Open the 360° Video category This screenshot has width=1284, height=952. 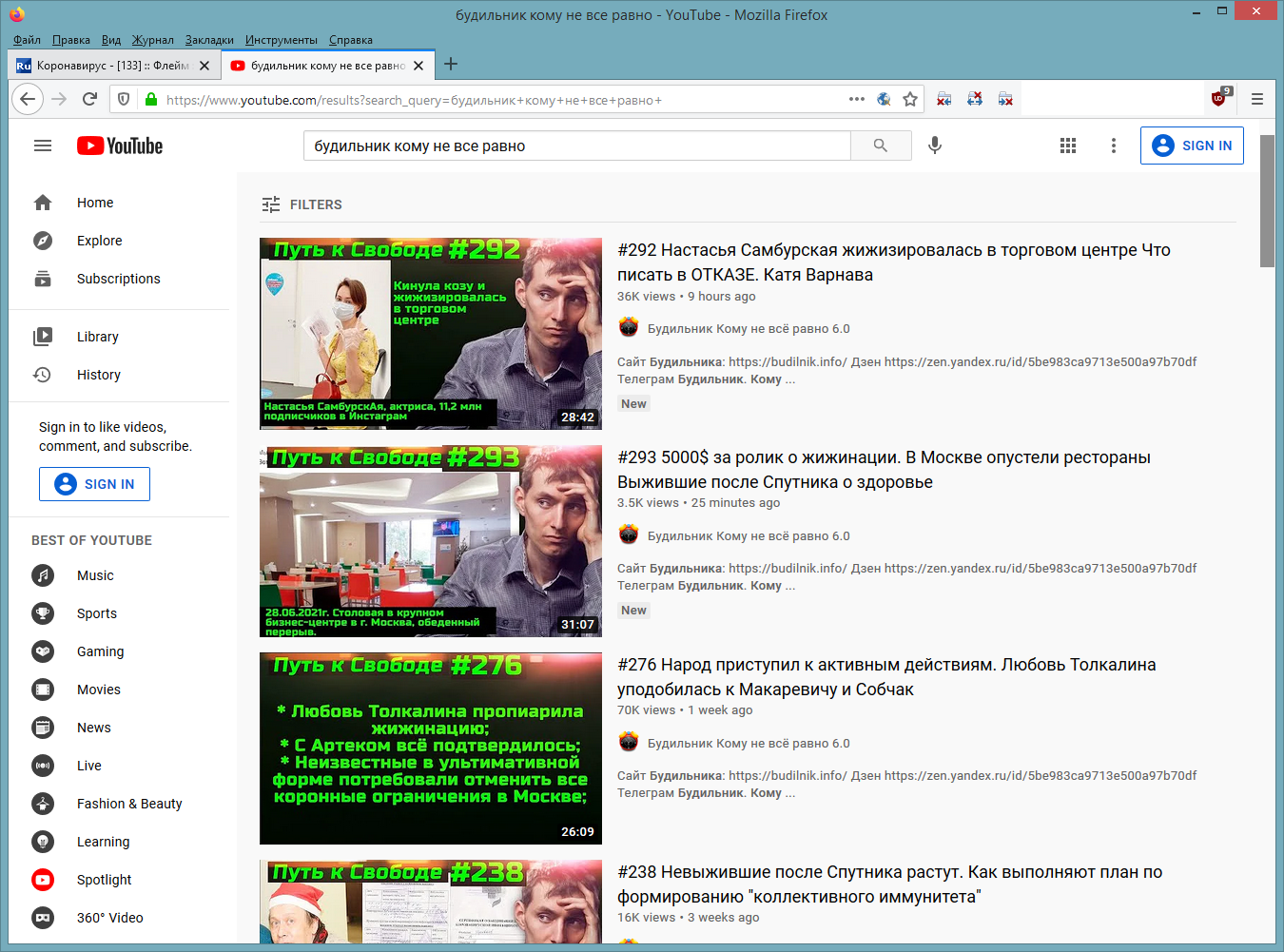[119, 918]
